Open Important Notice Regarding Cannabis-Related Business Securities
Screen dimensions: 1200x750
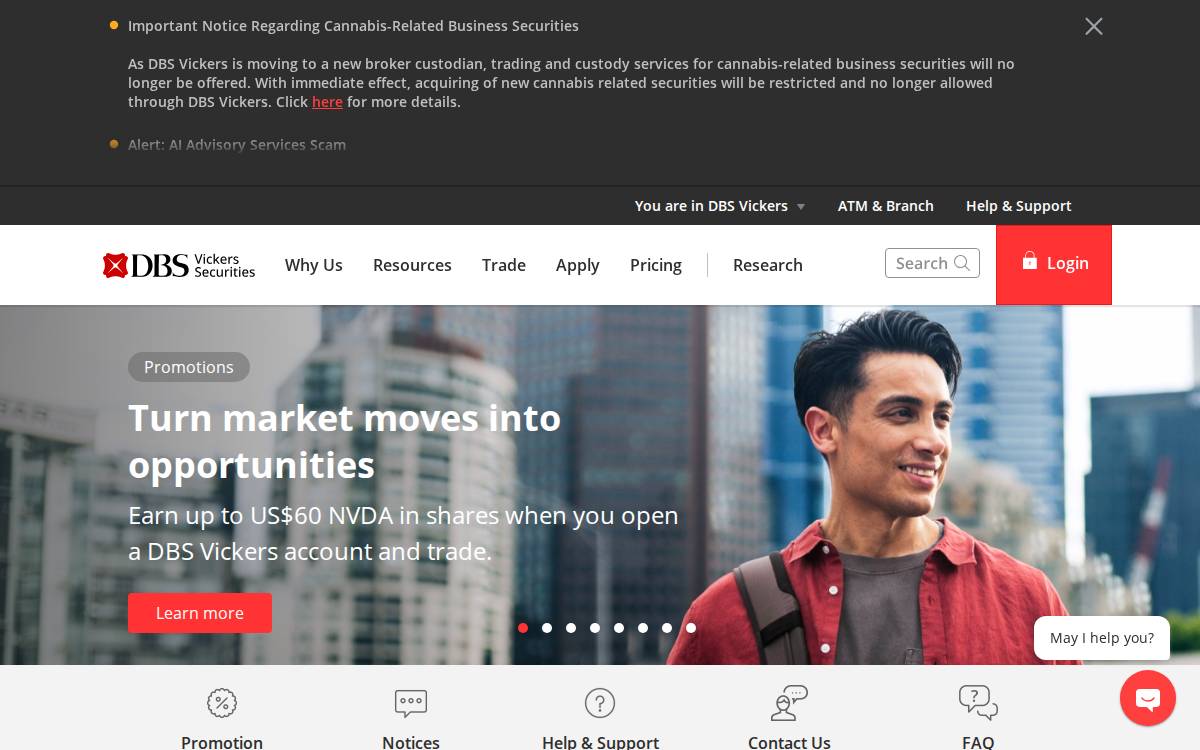pyautogui.click(x=353, y=26)
